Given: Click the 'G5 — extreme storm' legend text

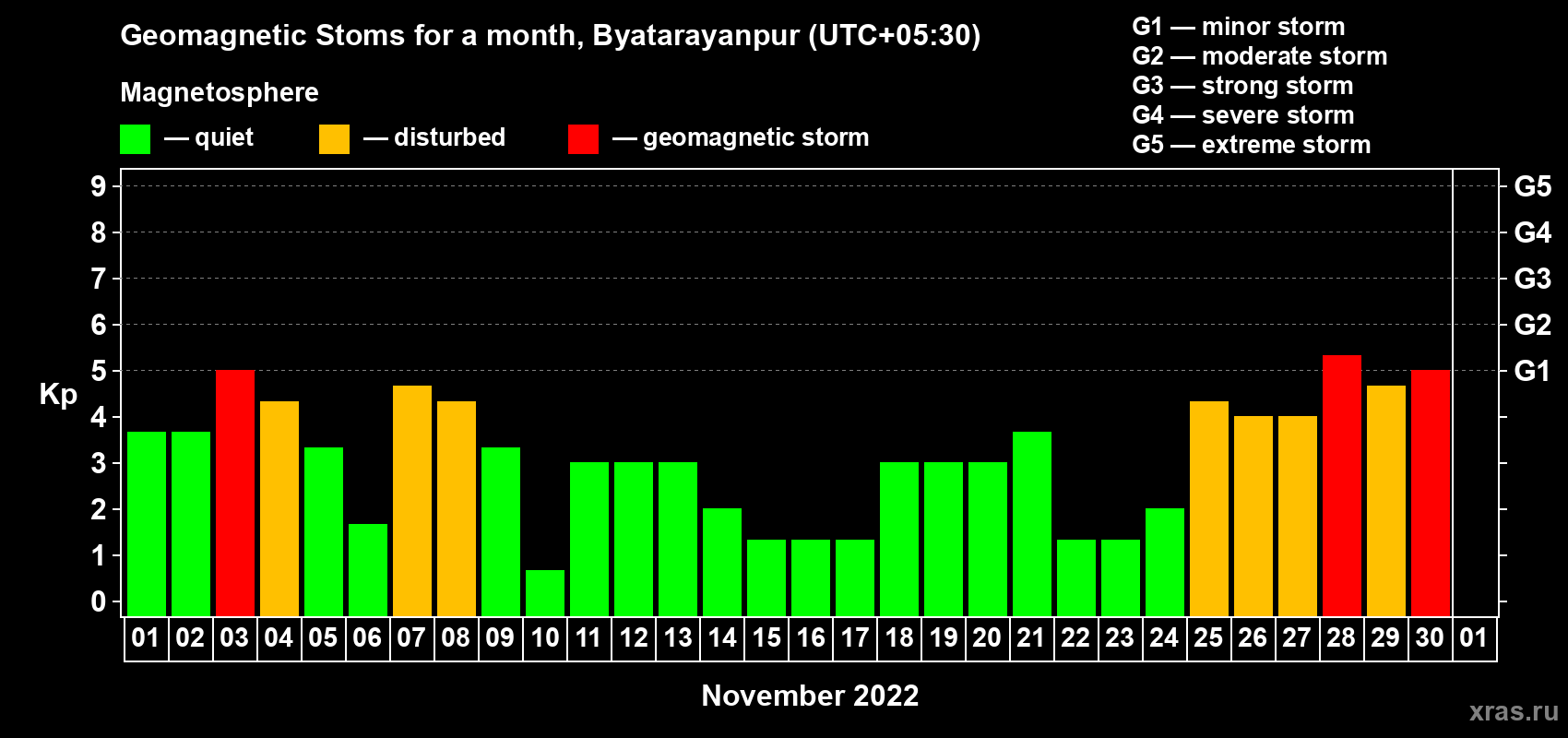Looking at the screenshot, I should click(1252, 145).
